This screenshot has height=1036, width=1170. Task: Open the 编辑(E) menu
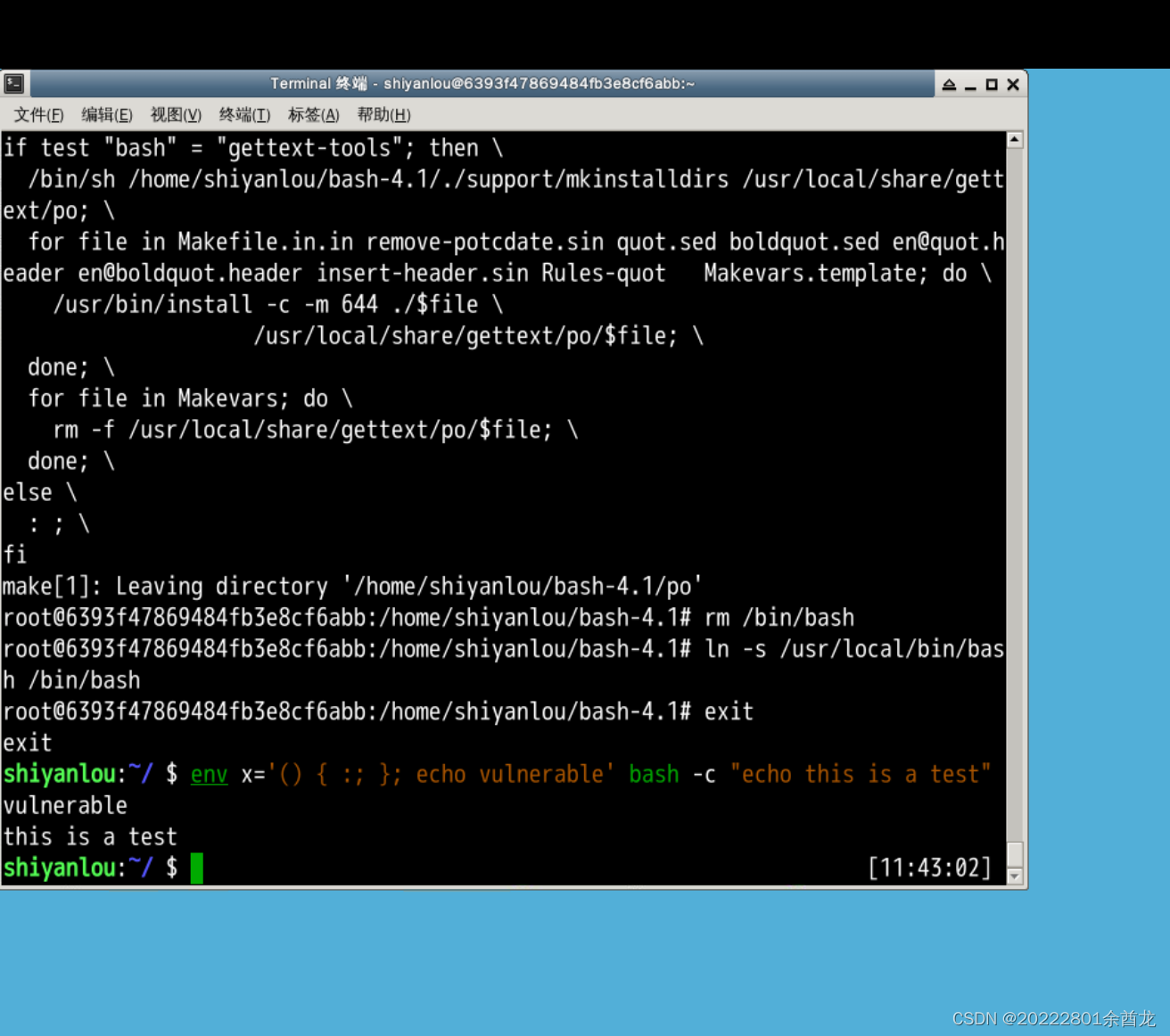[107, 115]
